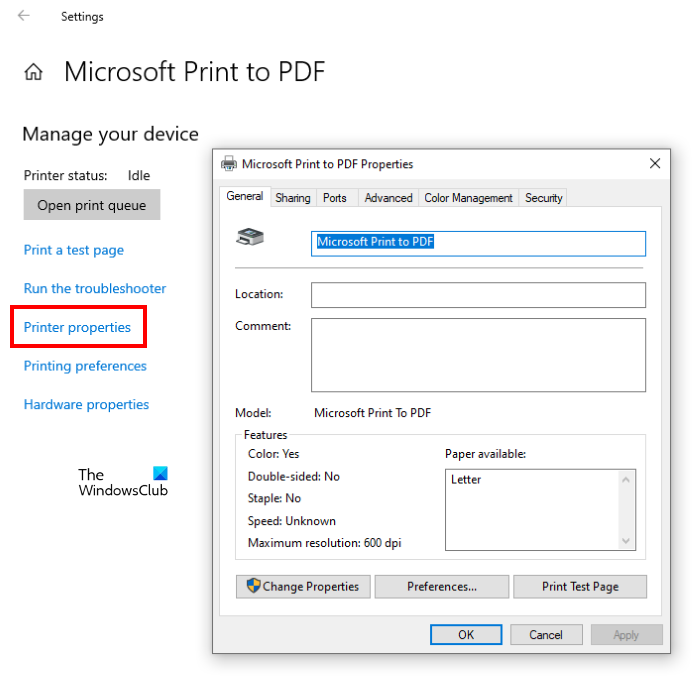
Task: Open the Security tab
Action: click(544, 198)
